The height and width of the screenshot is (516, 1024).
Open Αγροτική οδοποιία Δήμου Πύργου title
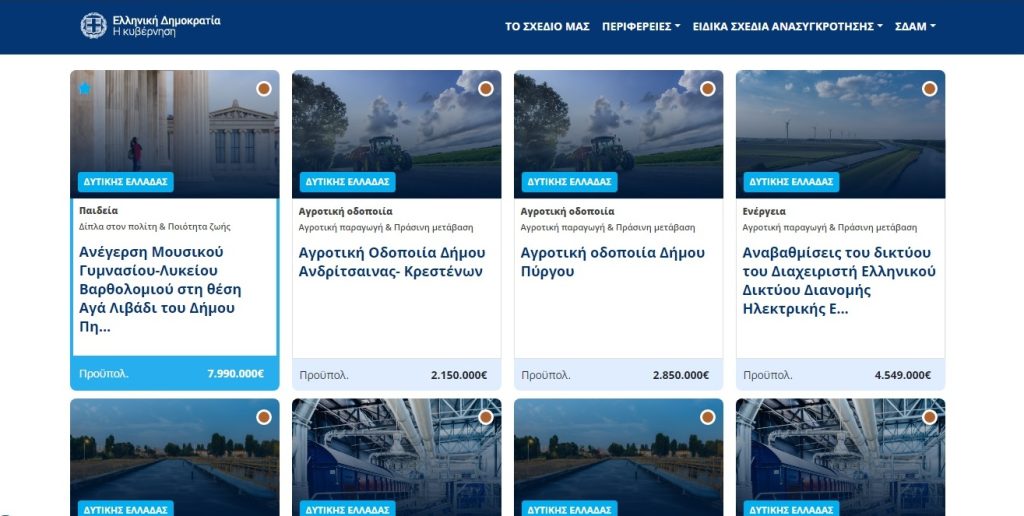coord(613,262)
